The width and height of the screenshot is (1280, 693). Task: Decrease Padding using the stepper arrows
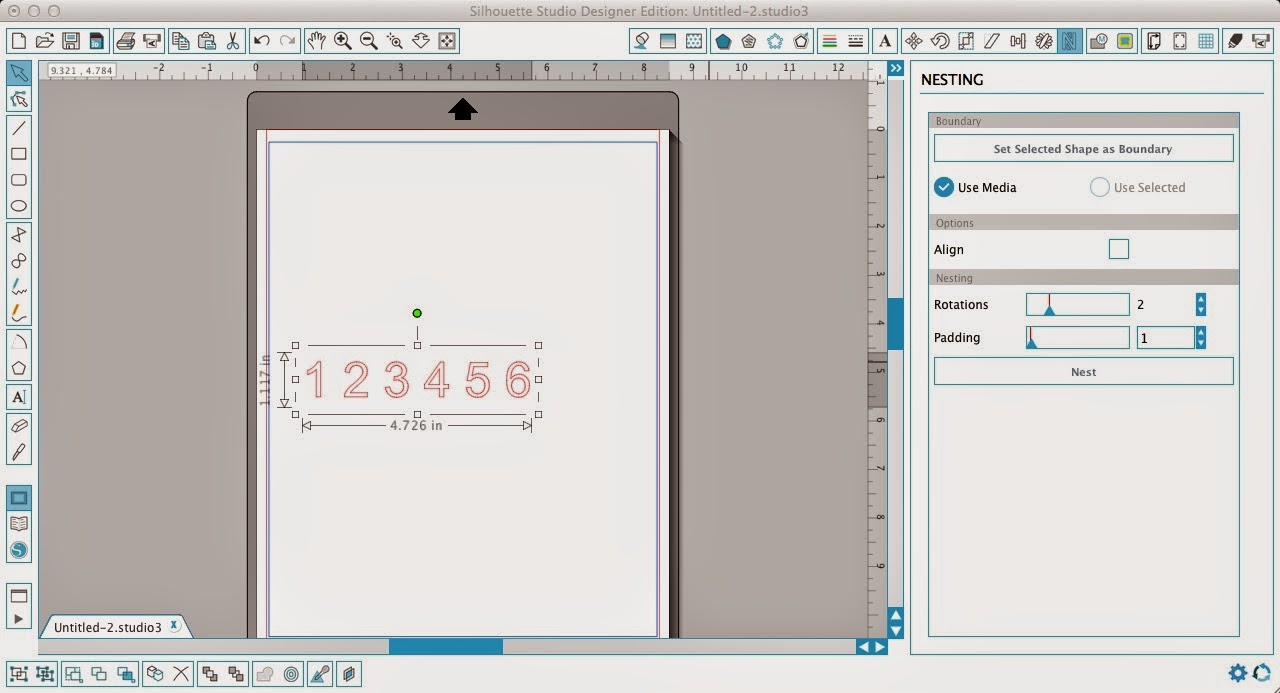(1199, 342)
